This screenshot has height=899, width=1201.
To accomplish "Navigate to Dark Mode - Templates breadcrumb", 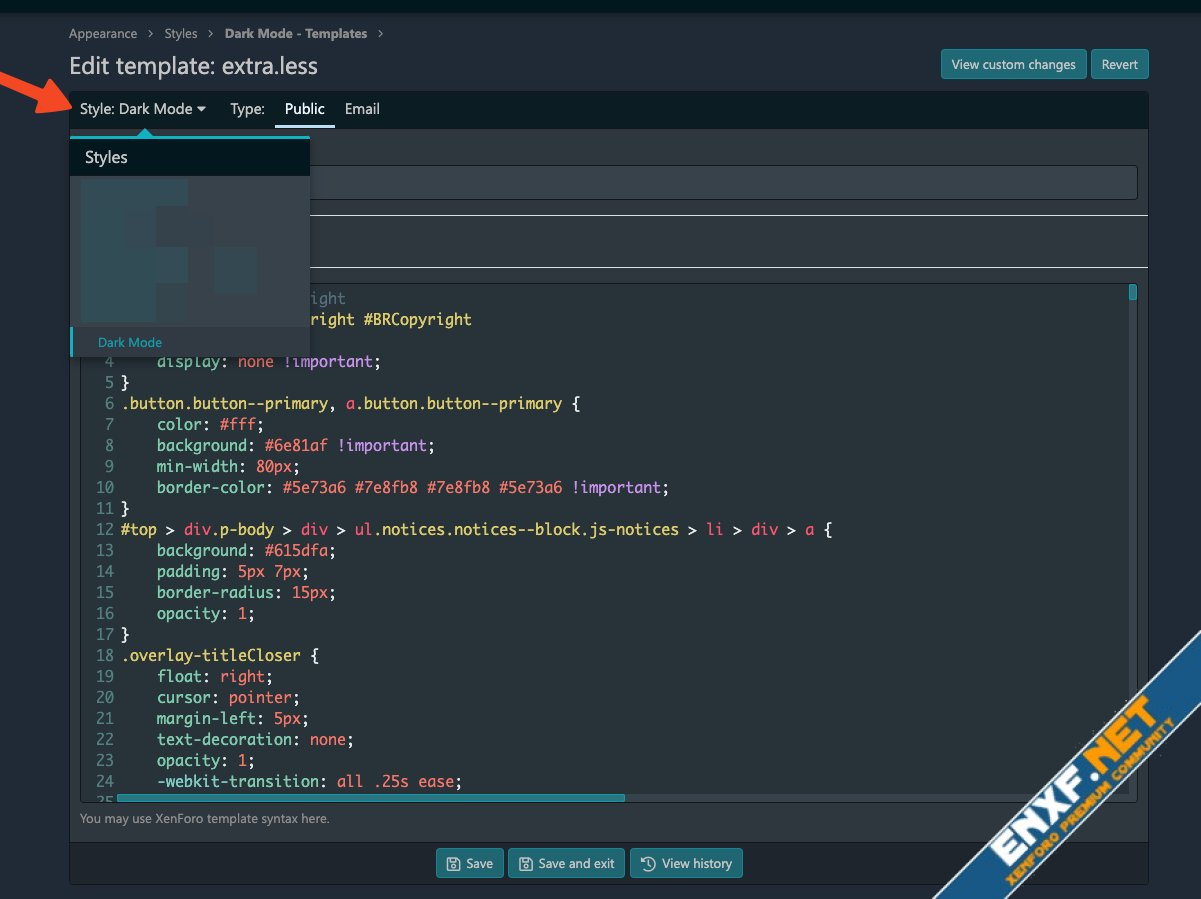I will [295, 34].
